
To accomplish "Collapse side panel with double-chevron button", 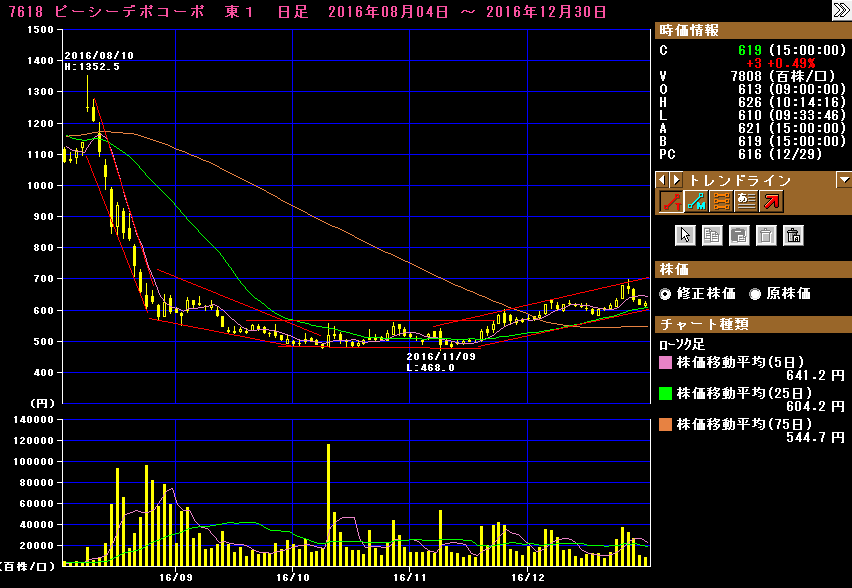I will tap(841, 10).
